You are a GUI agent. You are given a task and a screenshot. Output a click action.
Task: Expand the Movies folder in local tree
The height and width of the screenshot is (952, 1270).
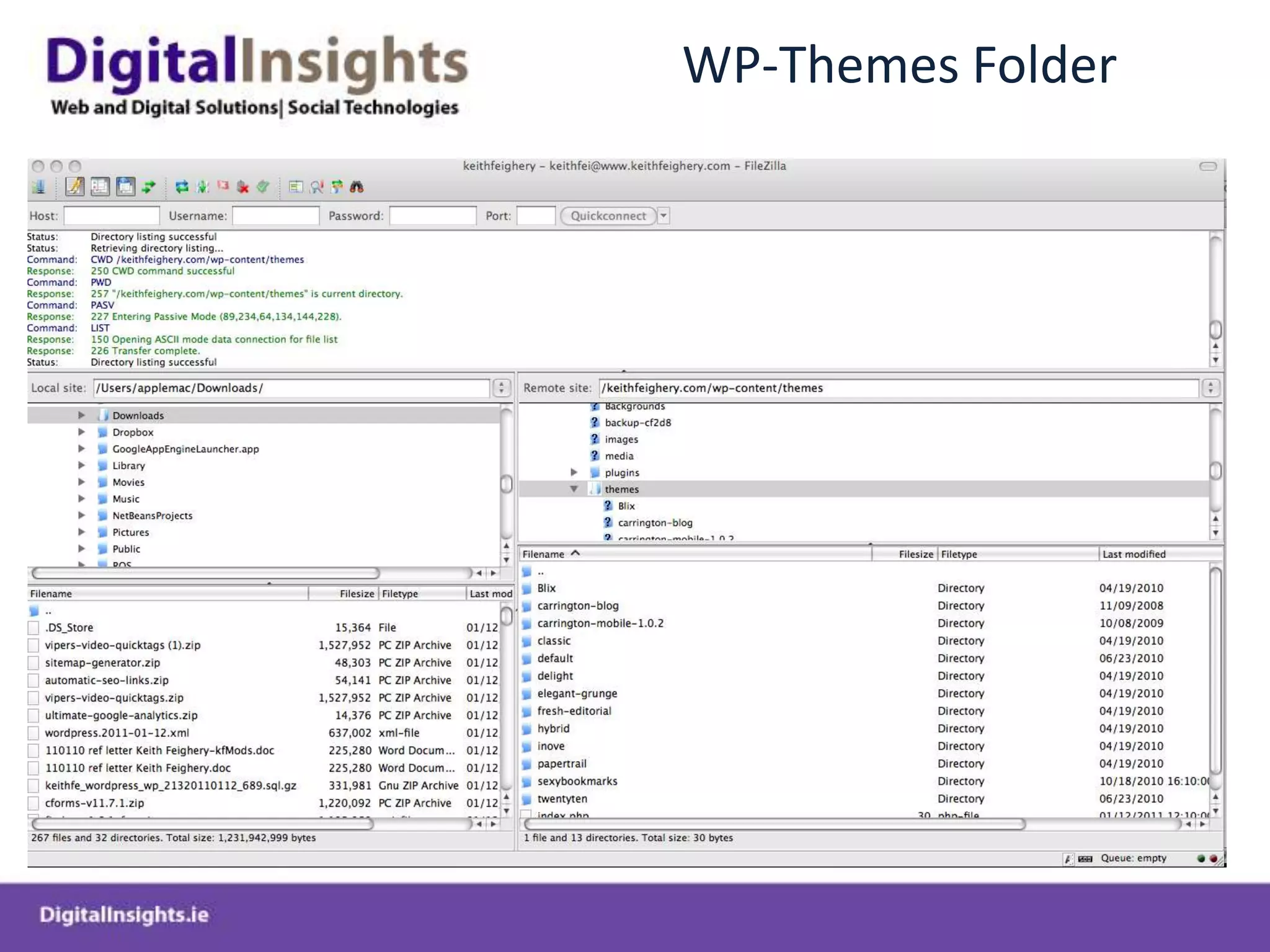click(81, 482)
